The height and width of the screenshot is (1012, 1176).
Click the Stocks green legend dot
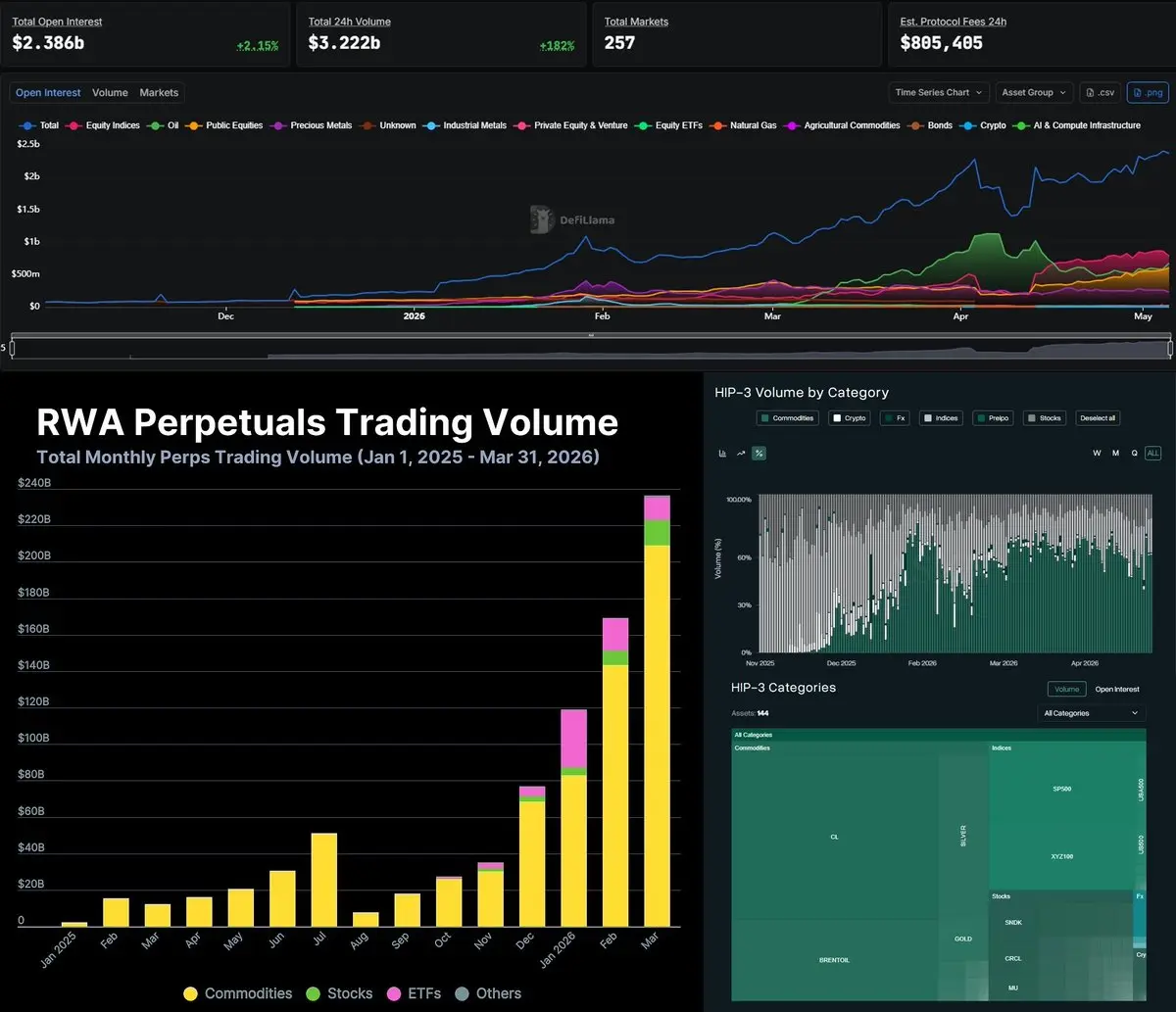[314, 993]
